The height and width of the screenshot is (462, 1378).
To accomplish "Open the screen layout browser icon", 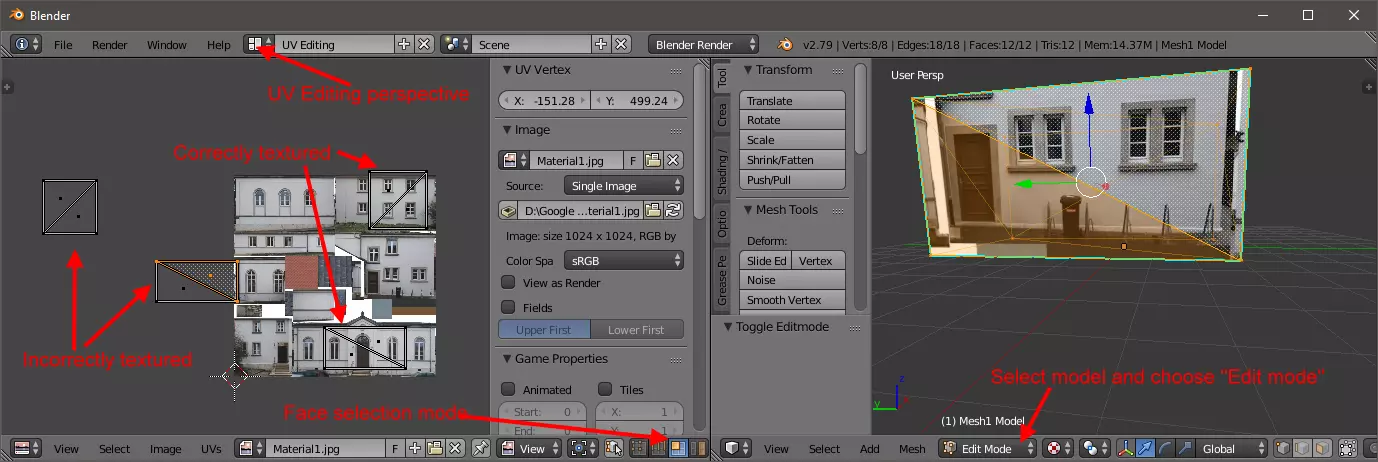I will (260, 44).
